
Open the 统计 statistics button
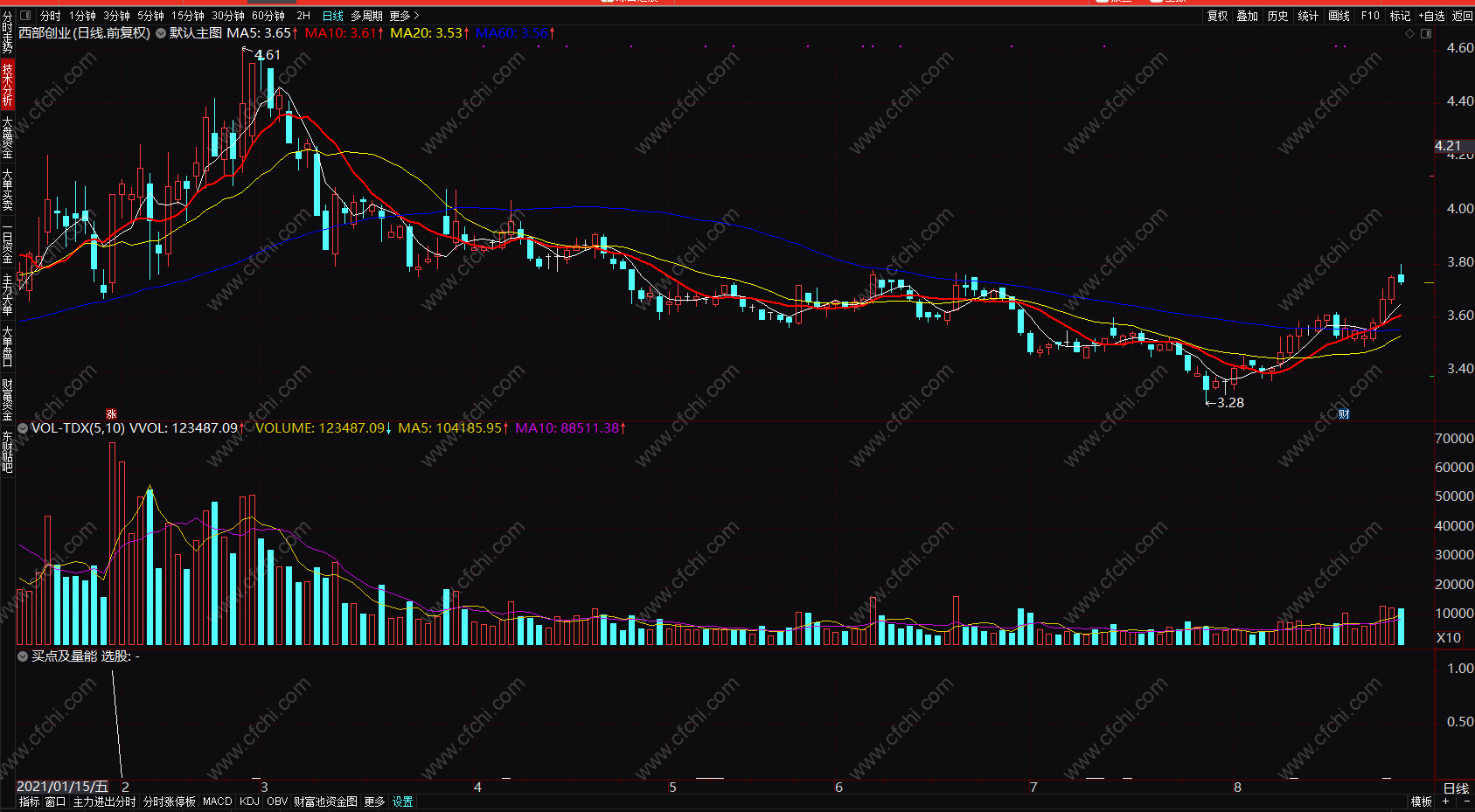pos(1309,16)
